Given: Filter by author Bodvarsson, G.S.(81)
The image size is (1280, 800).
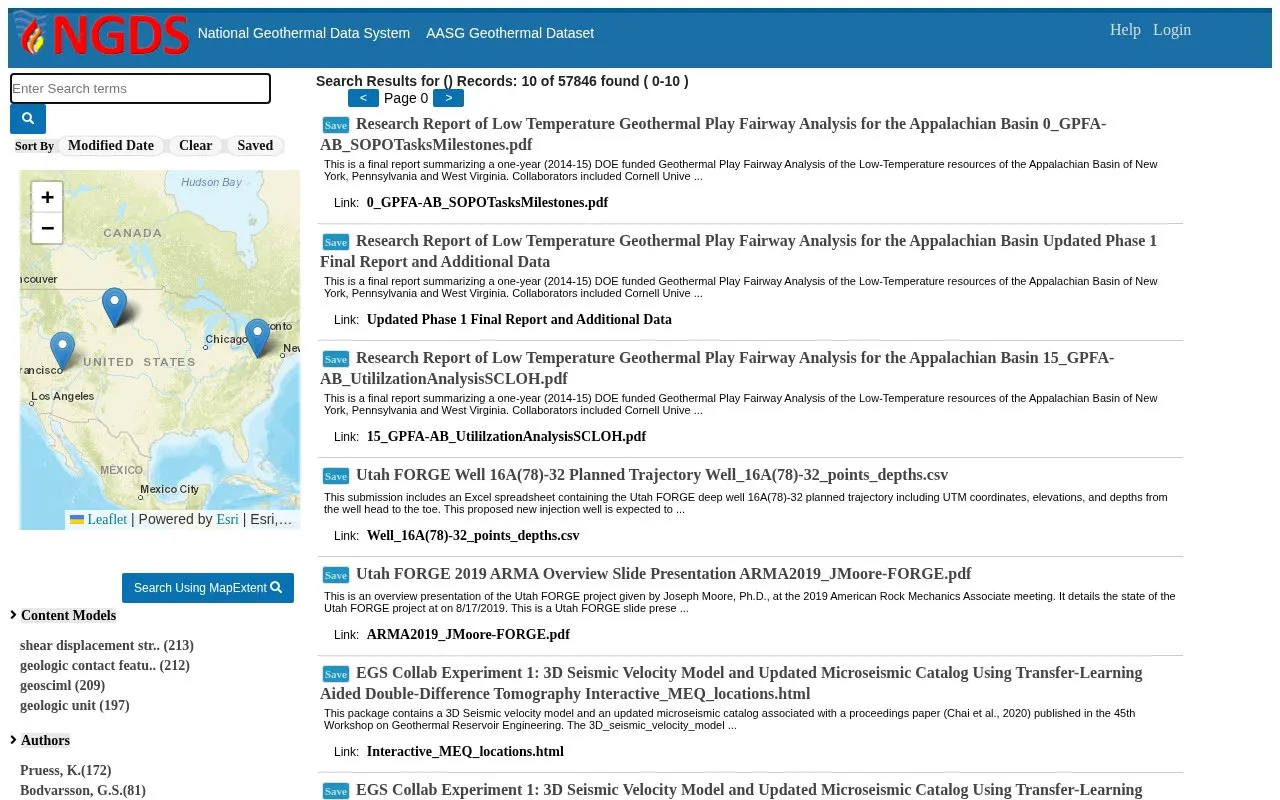Looking at the screenshot, I should 83,791.
